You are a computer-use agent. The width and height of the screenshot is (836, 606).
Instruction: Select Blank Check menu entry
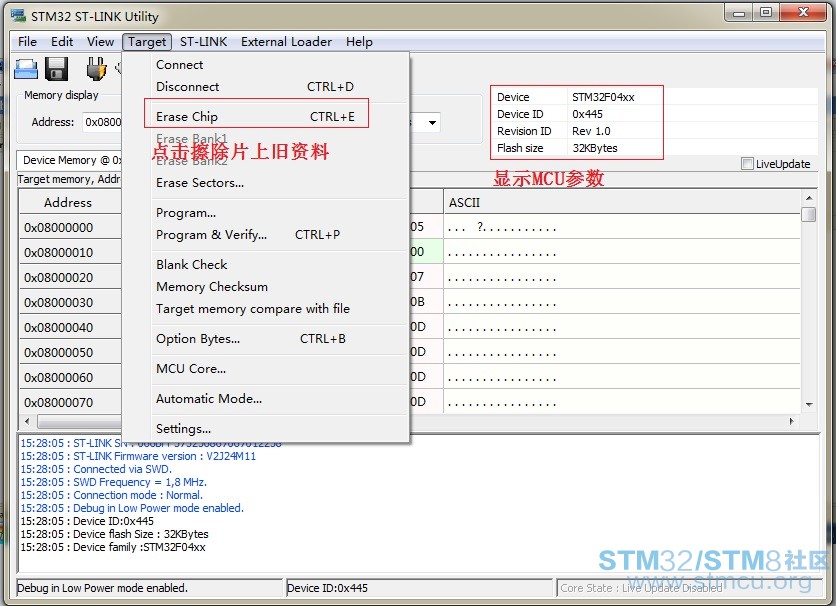[266, 264]
